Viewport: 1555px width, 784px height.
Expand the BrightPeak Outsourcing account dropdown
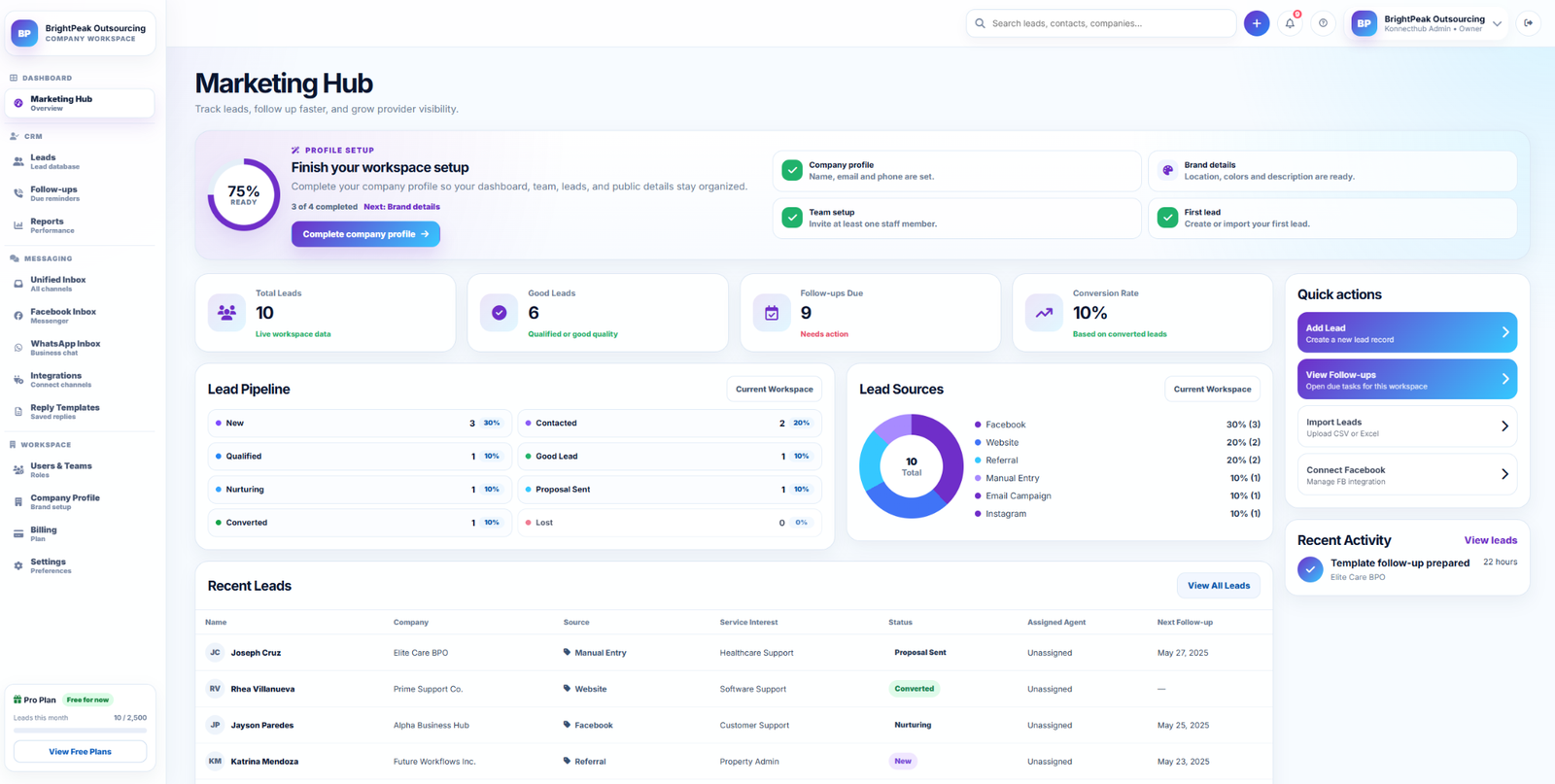point(1497,23)
